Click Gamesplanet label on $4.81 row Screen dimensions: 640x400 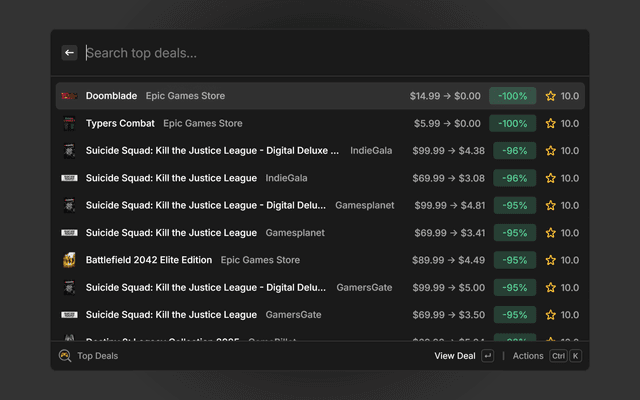click(365, 205)
